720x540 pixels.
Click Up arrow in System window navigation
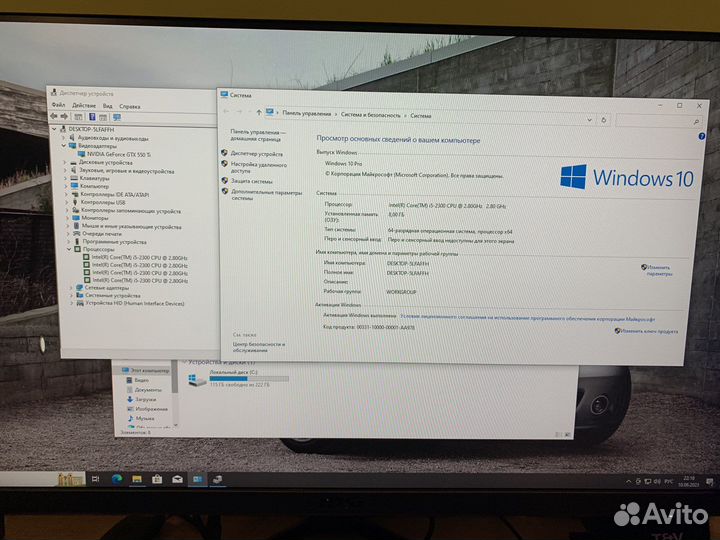259,112
